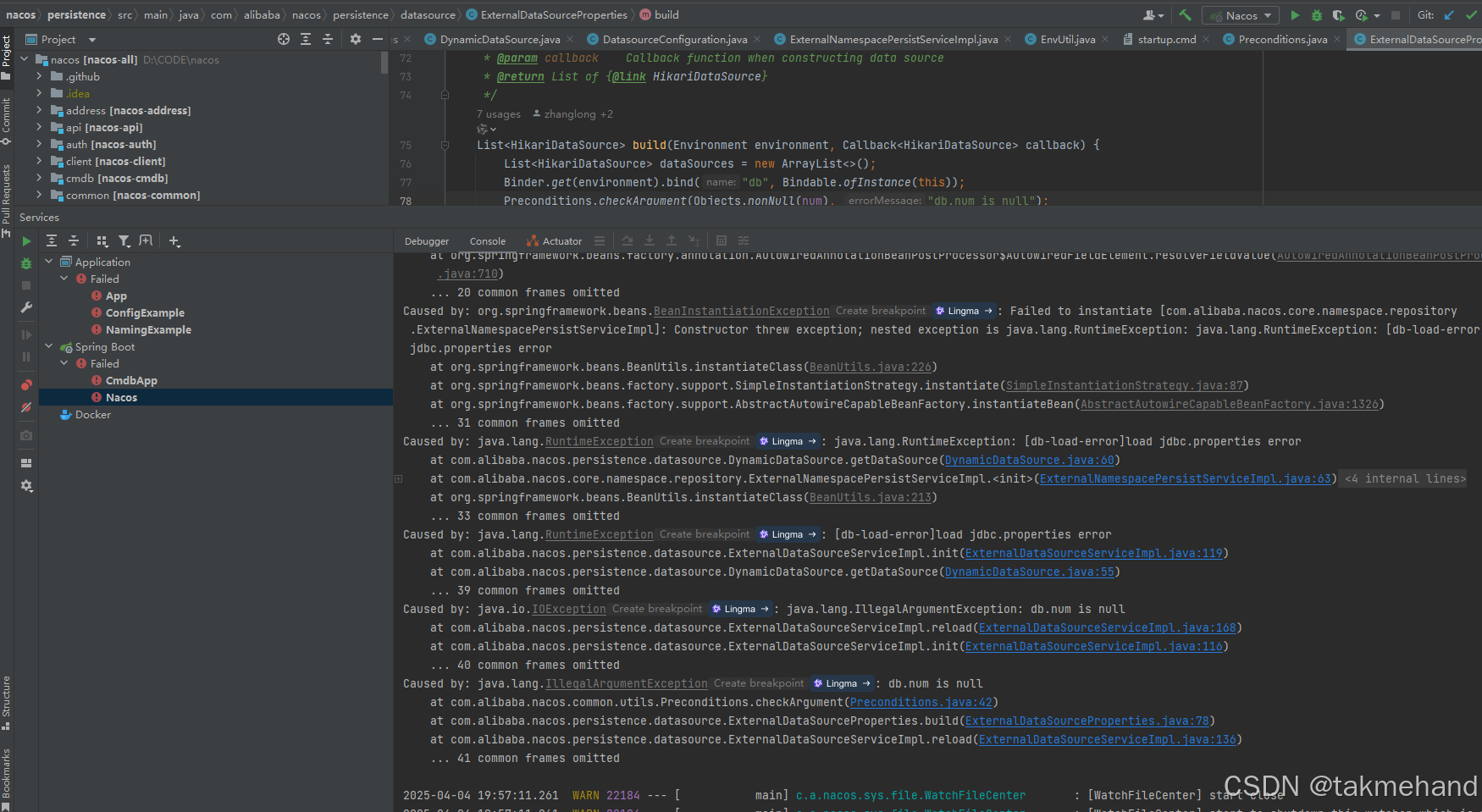
Task: Open ExternalDataSourceProperties.java:78 link
Action: 1087,721
